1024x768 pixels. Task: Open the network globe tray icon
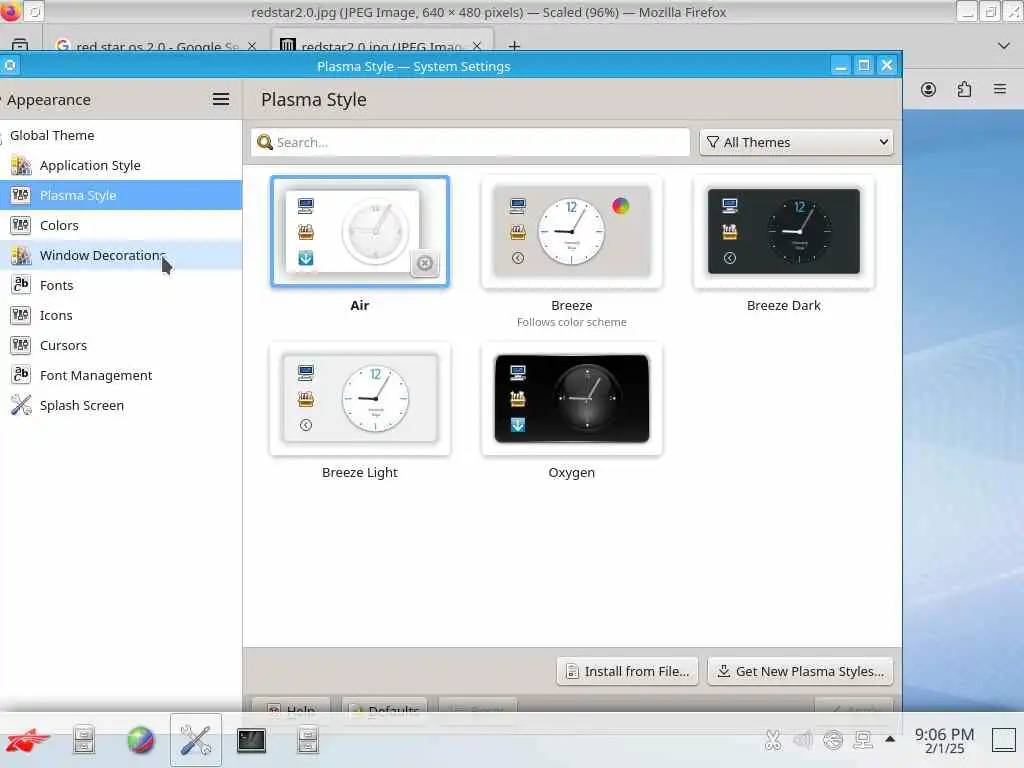tap(833, 740)
